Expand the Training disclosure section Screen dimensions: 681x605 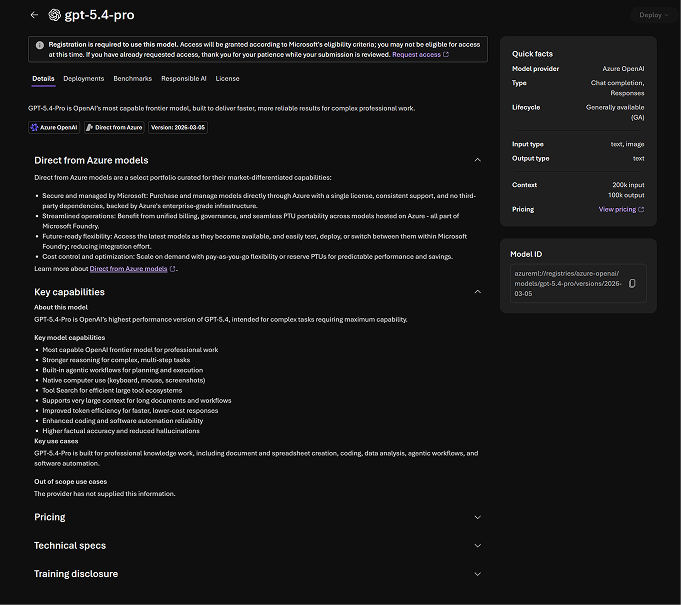(x=478, y=574)
